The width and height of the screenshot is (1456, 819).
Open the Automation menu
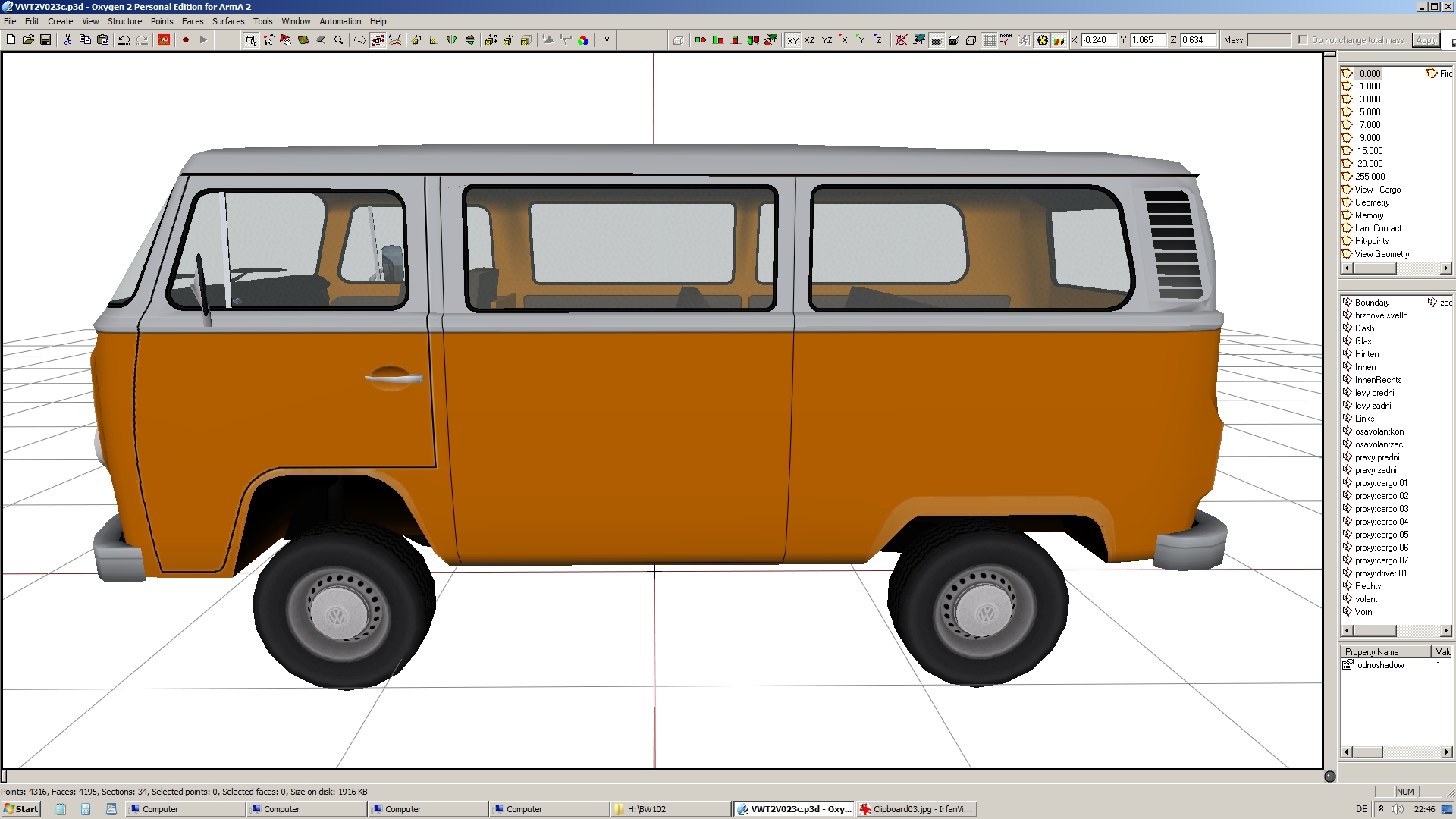coord(340,21)
